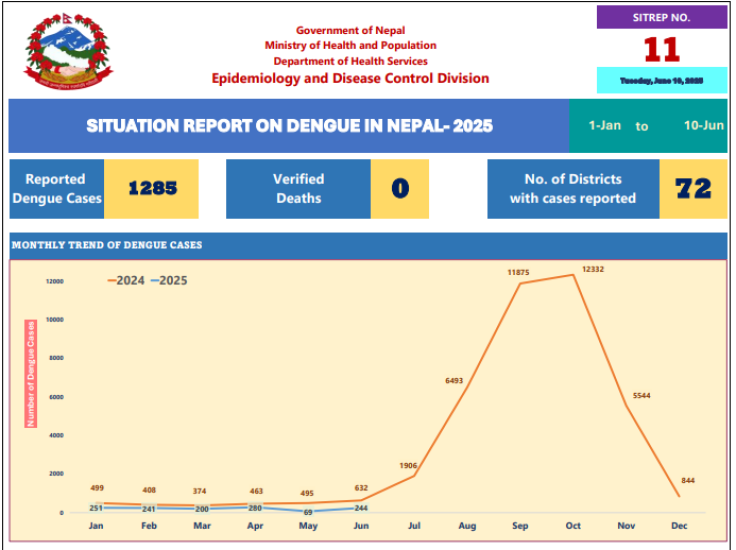Viewport: 736px width, 550px height.
Task: Click the July data label 1906
Action: tap(408, 466)
